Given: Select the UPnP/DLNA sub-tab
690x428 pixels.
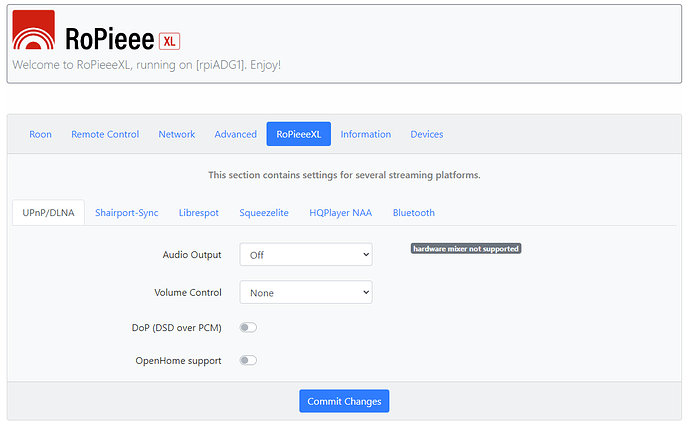Looking at the screenshot, I should [48, 213].
